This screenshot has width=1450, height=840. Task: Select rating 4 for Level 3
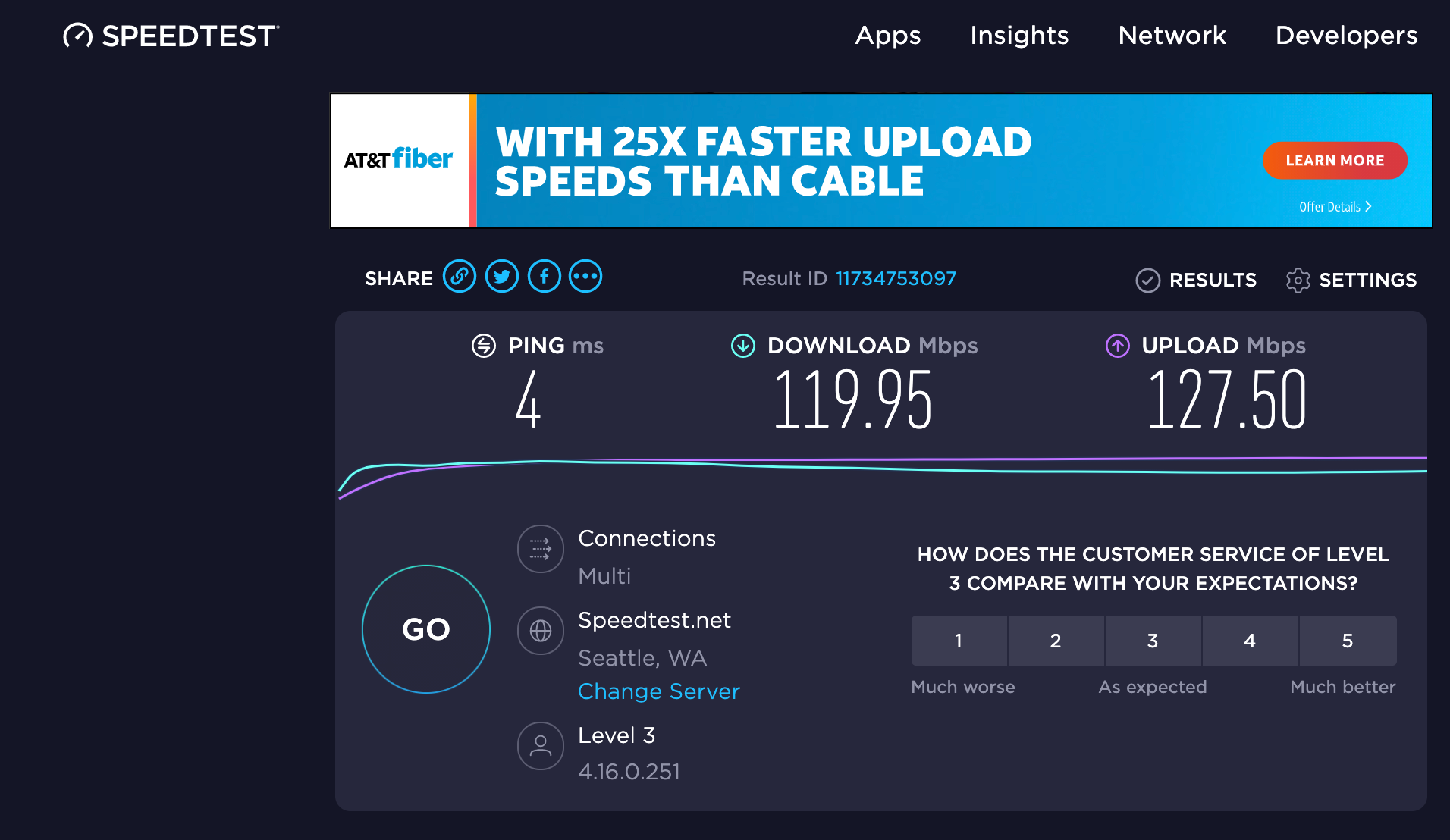coord(1250,641)
